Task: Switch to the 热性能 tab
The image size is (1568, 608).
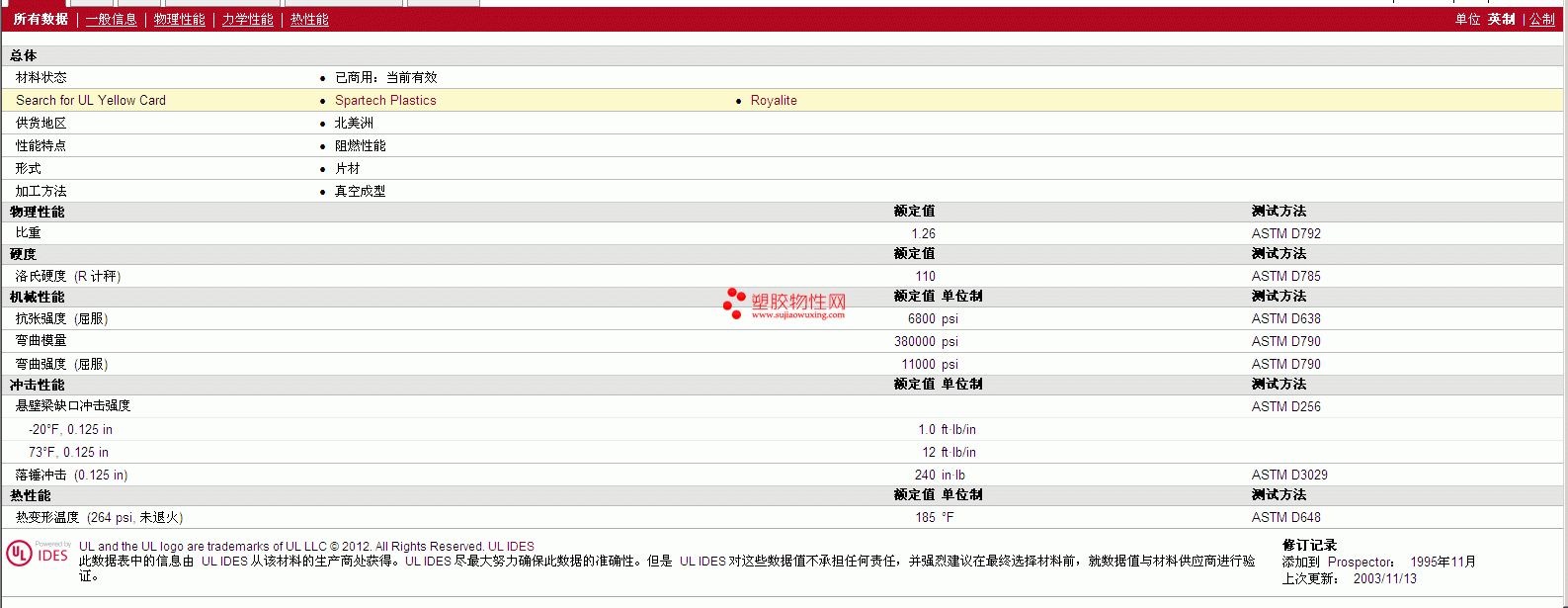Action: 309,20
